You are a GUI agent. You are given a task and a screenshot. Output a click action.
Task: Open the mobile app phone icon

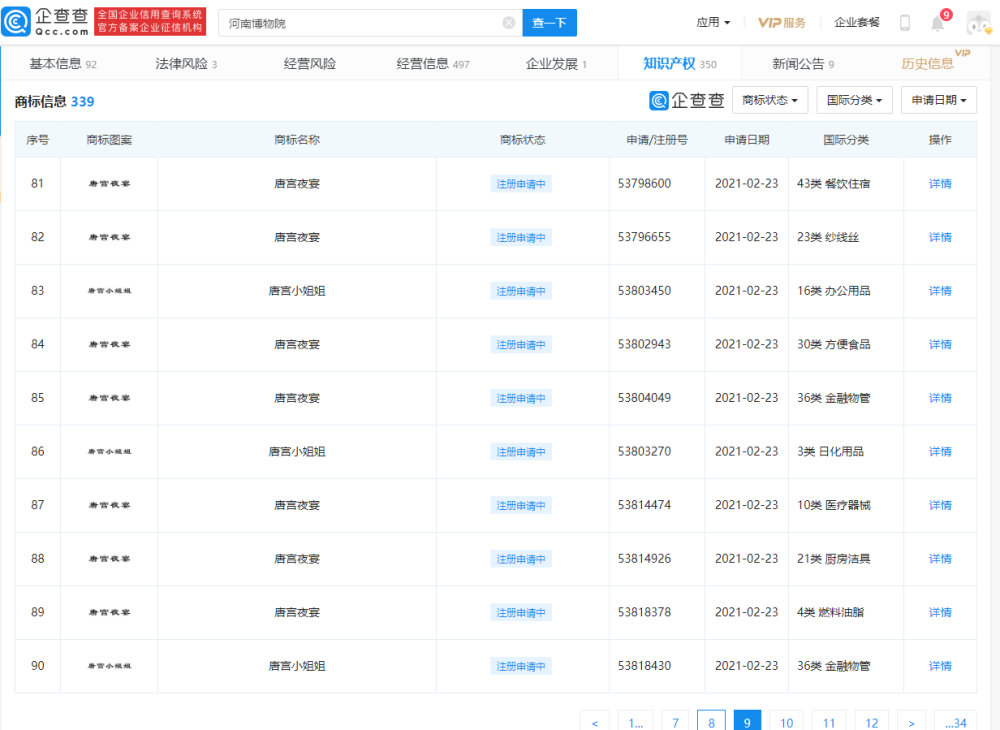(x=905, y=23)
